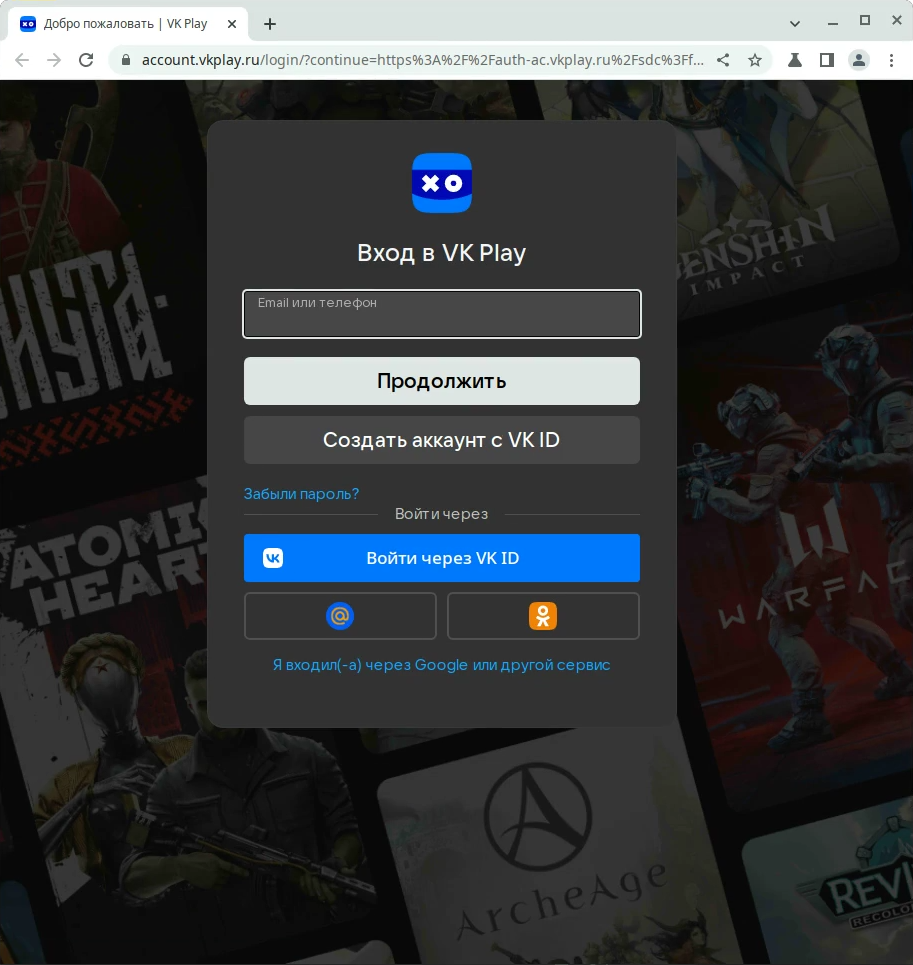913x965 pixels.
Task: Click the browser back arrow
Action: (x=22, y=60)
